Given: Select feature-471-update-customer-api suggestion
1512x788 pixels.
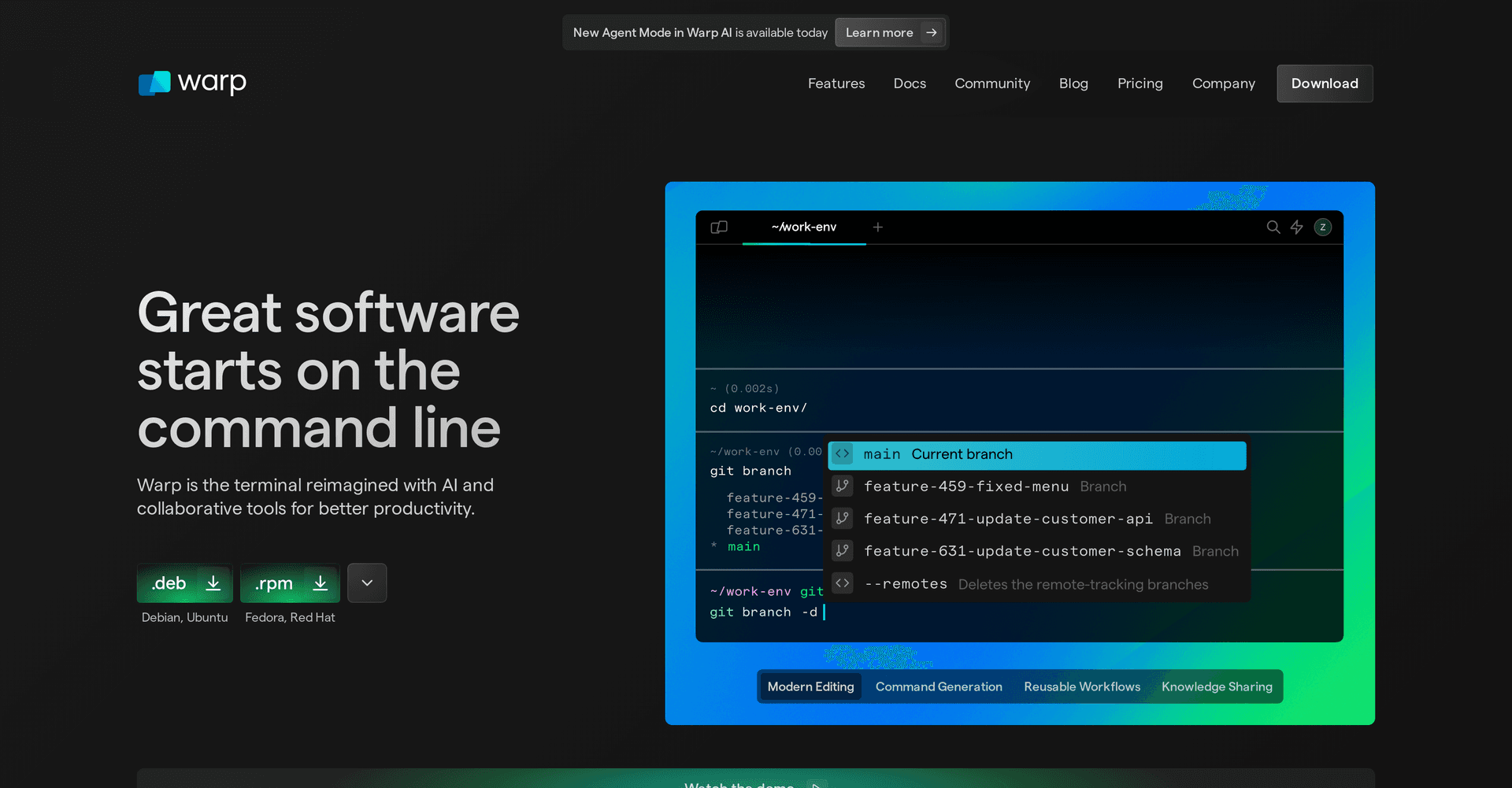Looking at the screenshot, I should coord(1037,519).
